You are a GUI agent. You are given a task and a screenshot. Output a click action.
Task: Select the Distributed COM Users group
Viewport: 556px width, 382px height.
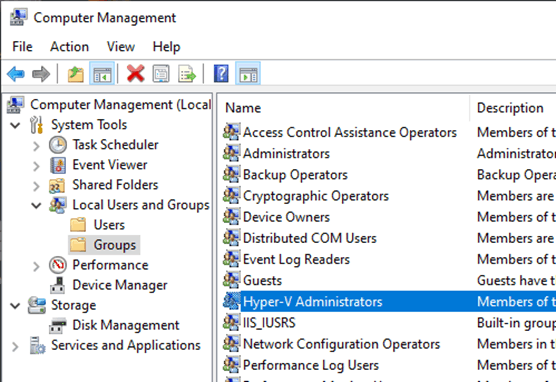pyautogui.click(x=310, y=238)
